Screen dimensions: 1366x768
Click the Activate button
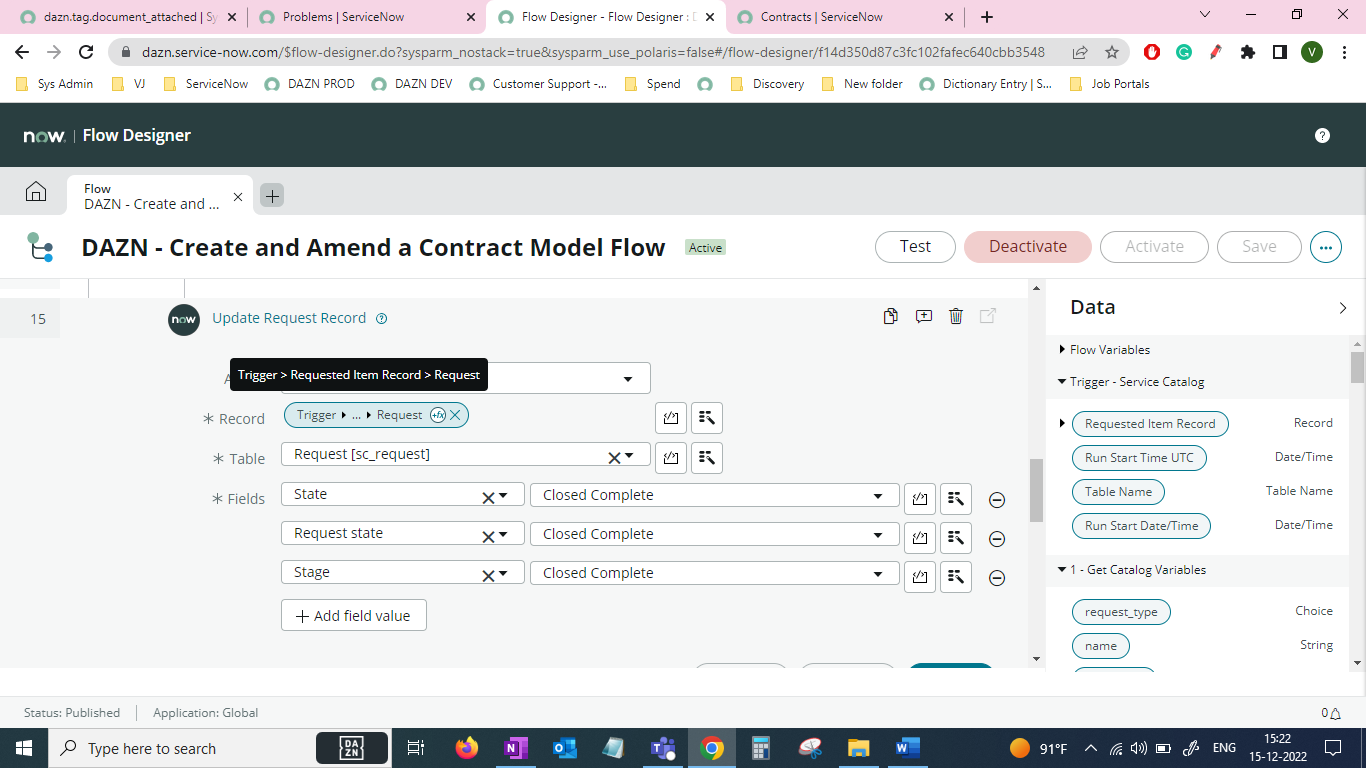click(1154, 247)
